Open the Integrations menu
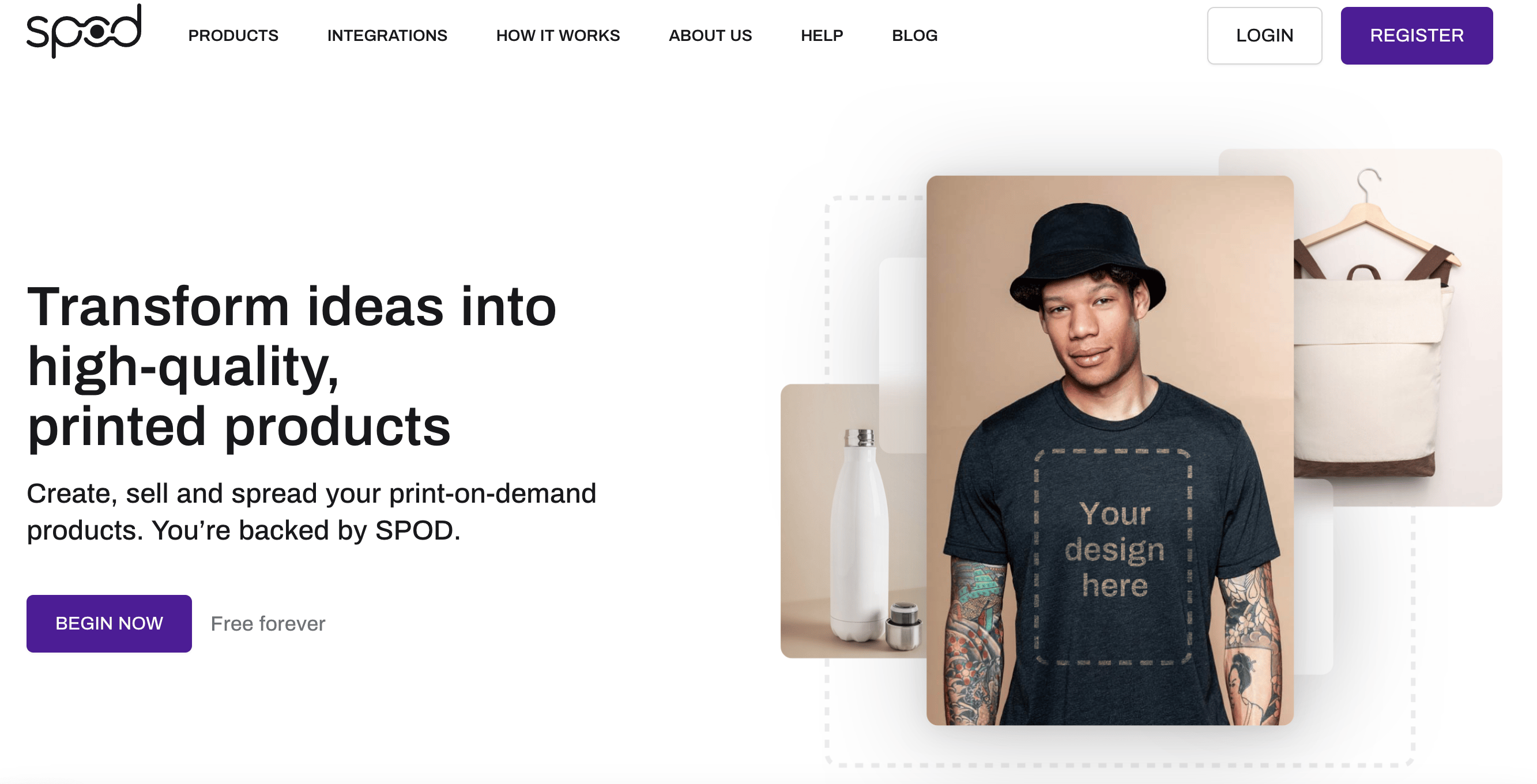Viewport: 1537px width, 784px height. (x=387, y=36)
